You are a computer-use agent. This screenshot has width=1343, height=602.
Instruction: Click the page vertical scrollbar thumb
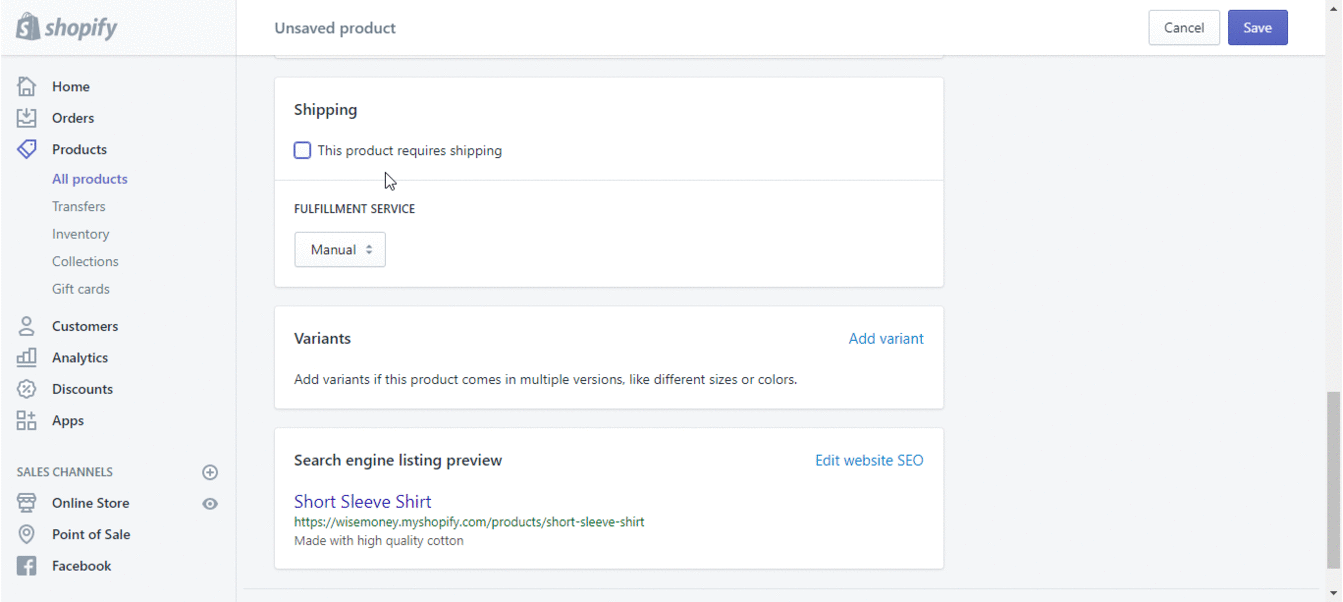pos(1333,480)
